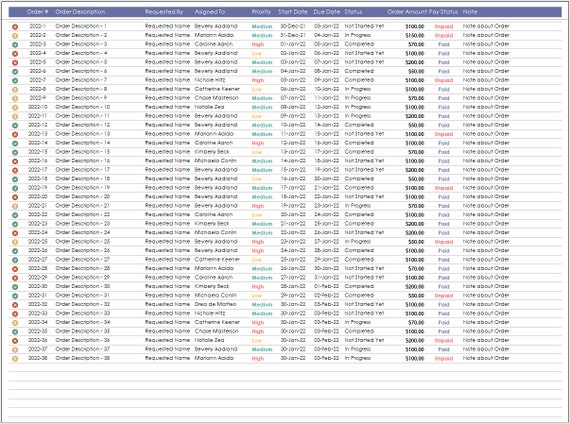Select the orange status icon beside order 2022-38
This screenshot has width=570, height=424.
[x=15, y=359]
